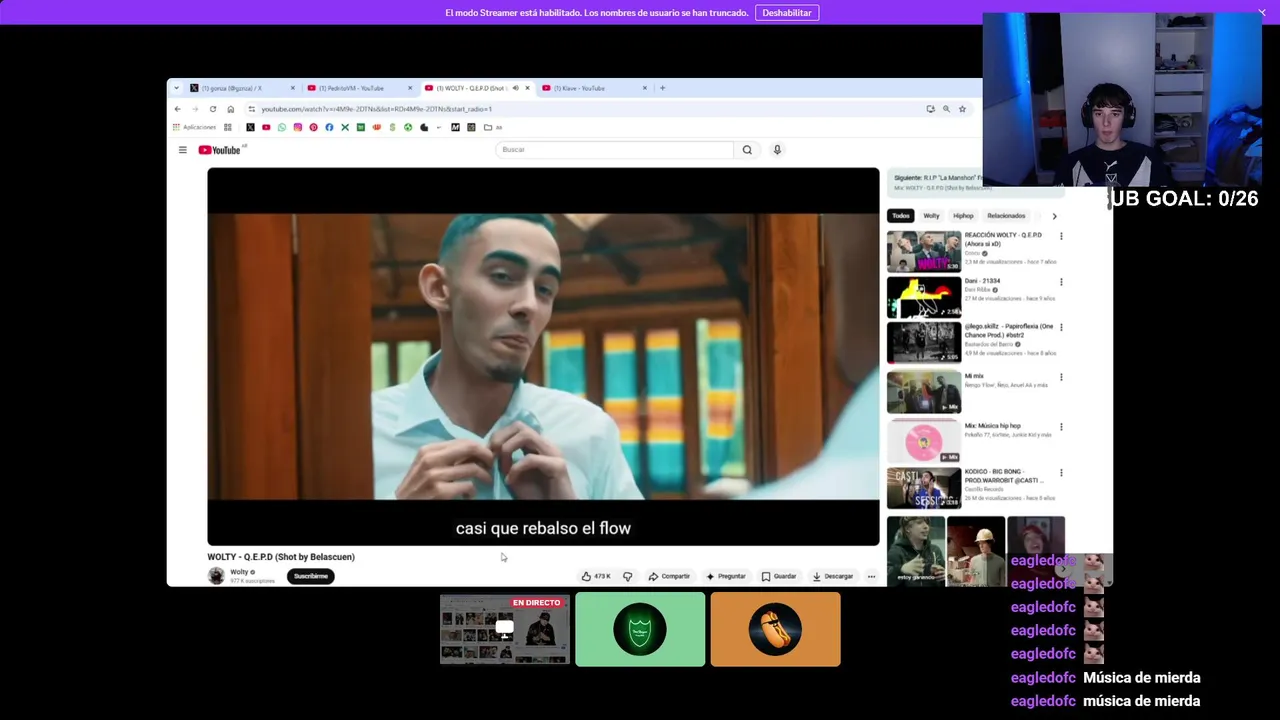
Task: Open the Mi mix playlist title
Action: pyautogui.click(x=974, y=376)
